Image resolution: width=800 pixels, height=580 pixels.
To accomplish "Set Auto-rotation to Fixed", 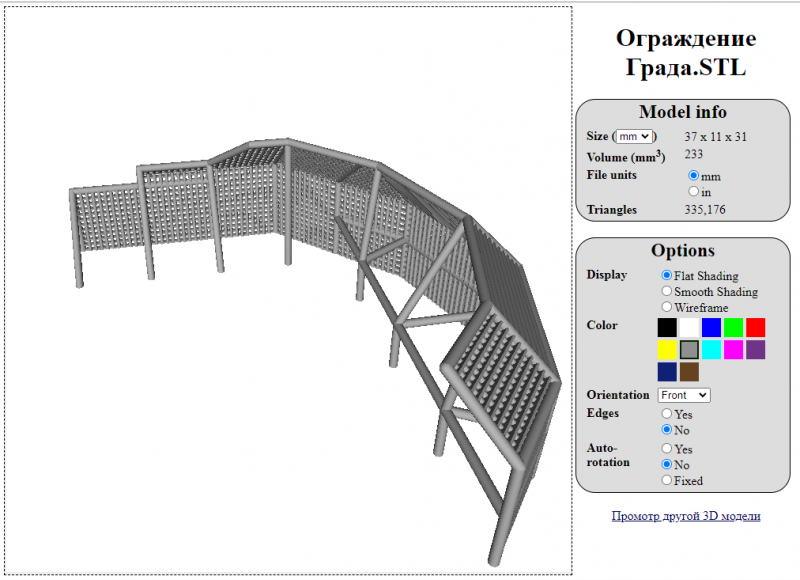I will coord(667,481).
